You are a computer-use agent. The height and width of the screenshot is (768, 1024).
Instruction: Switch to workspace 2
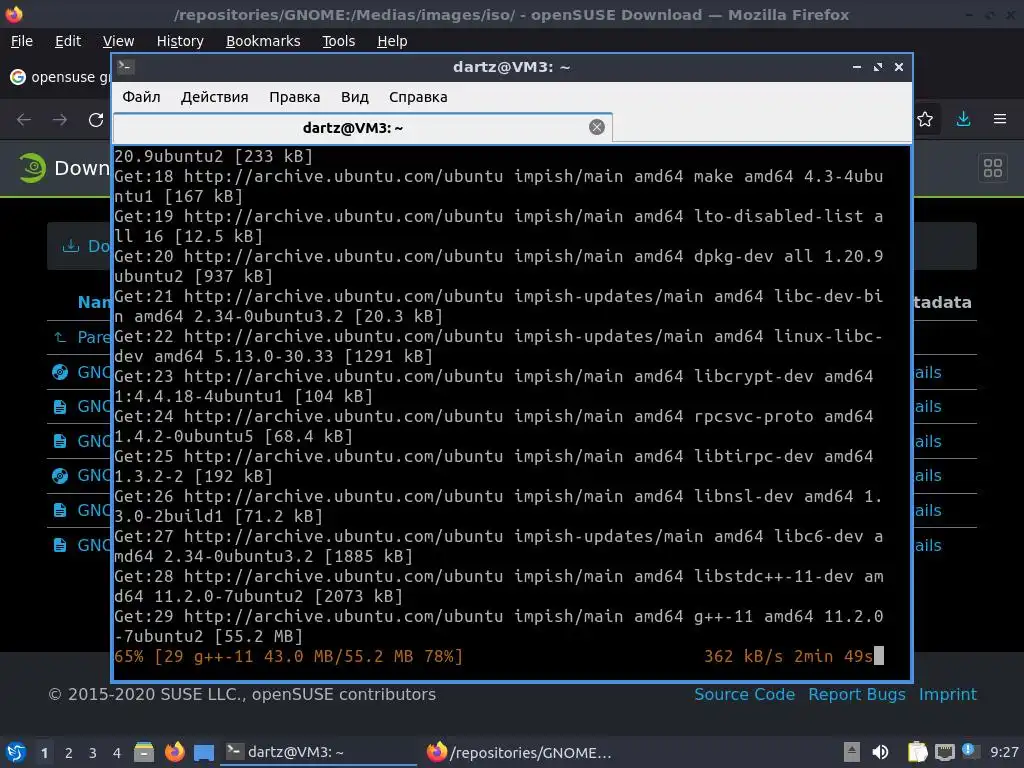[x=69, y=753]
